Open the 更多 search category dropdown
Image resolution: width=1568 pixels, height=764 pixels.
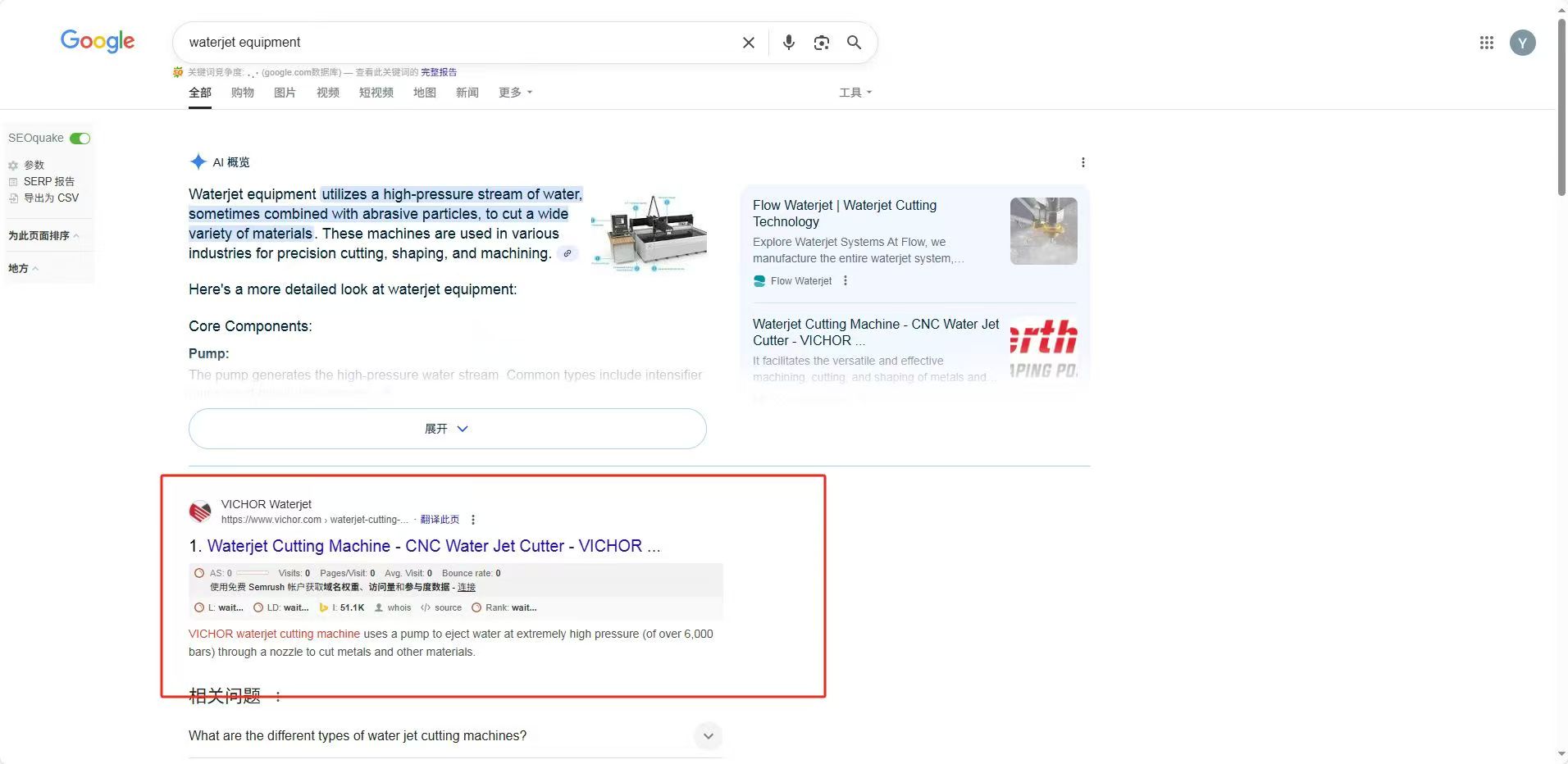pos(515,93)
